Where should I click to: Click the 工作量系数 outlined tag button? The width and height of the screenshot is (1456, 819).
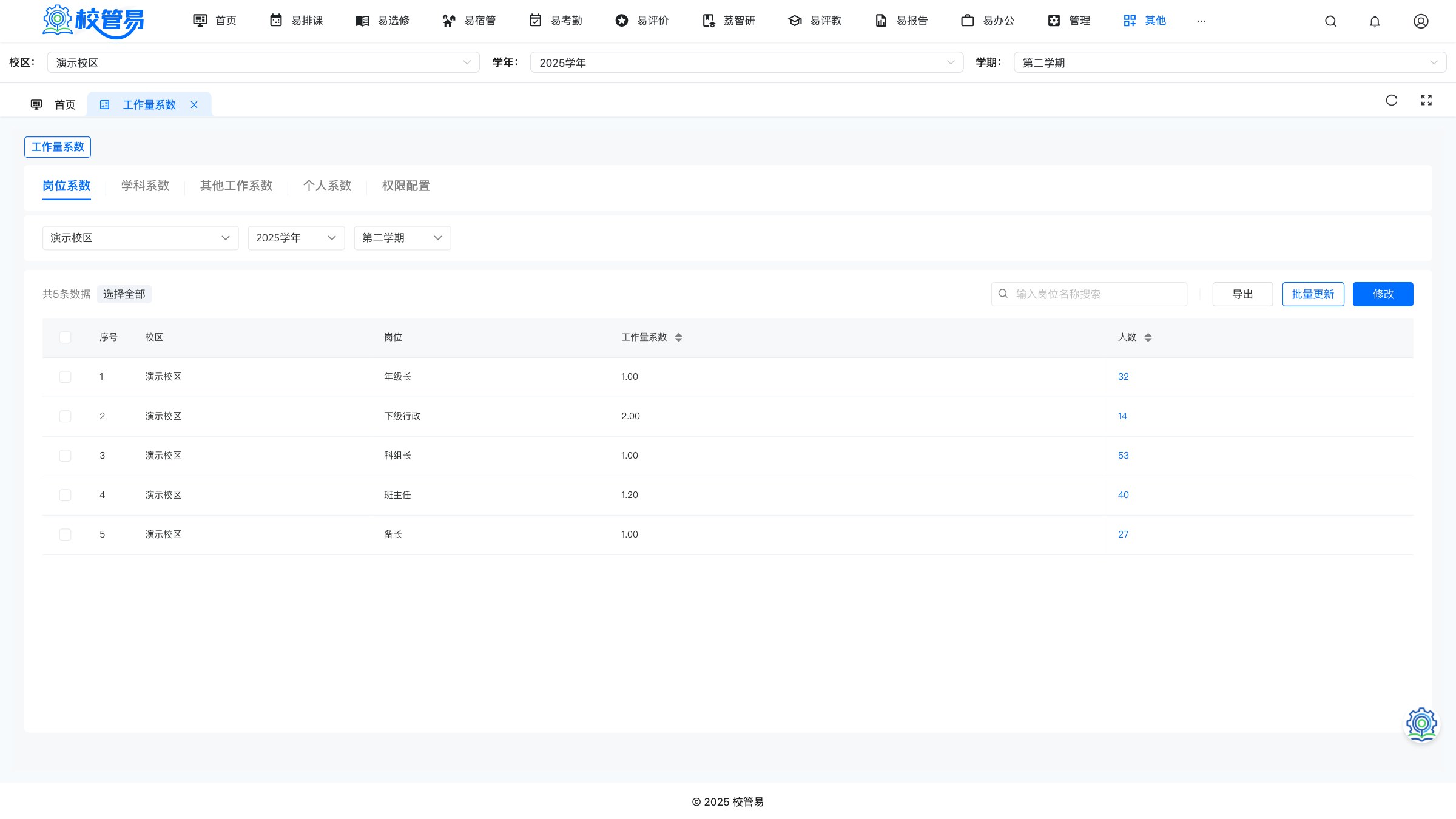(x=58, y=147)
